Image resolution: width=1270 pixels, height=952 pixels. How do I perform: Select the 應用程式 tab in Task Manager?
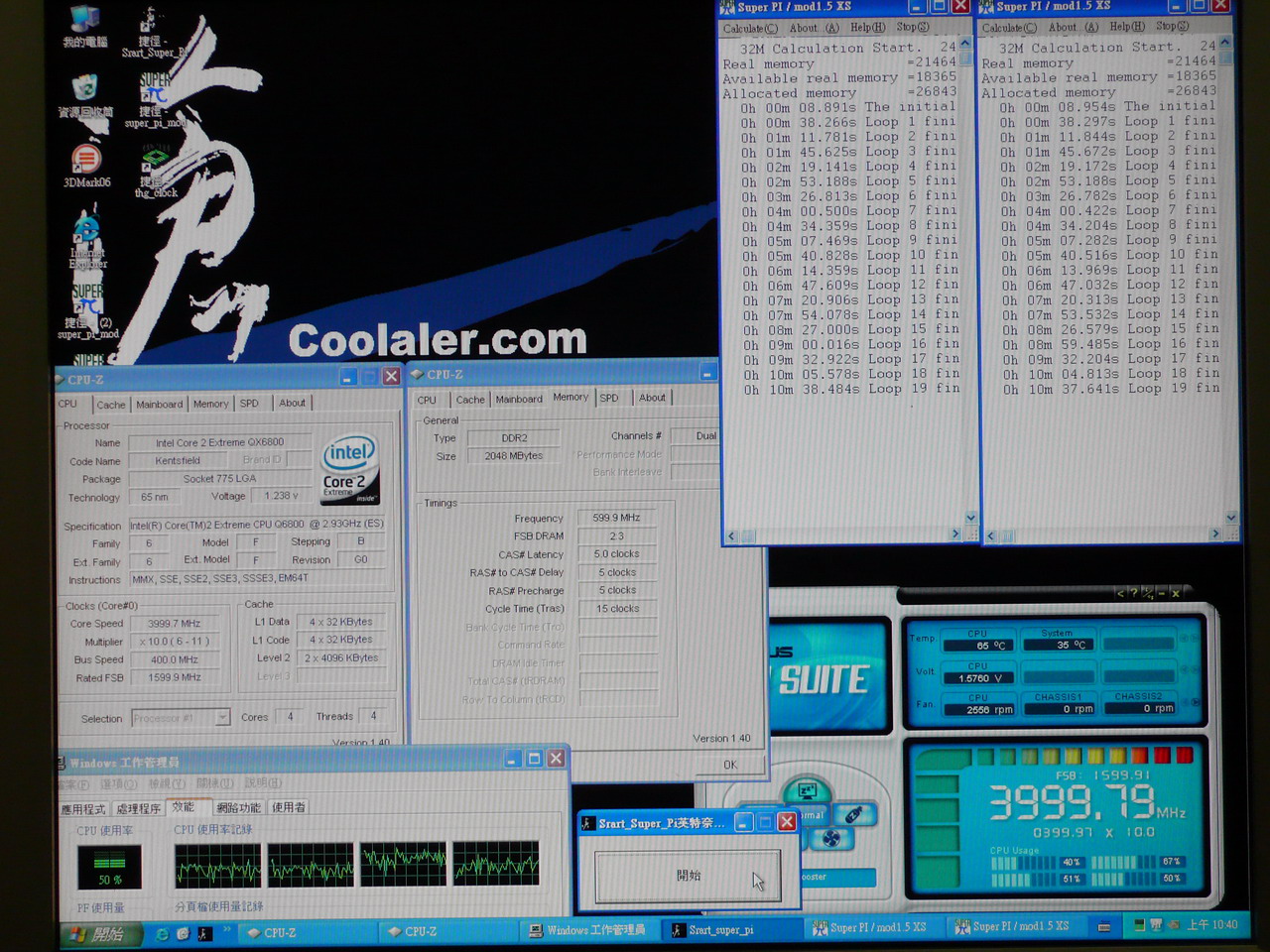pyautogui.click(x=83, y=810)
